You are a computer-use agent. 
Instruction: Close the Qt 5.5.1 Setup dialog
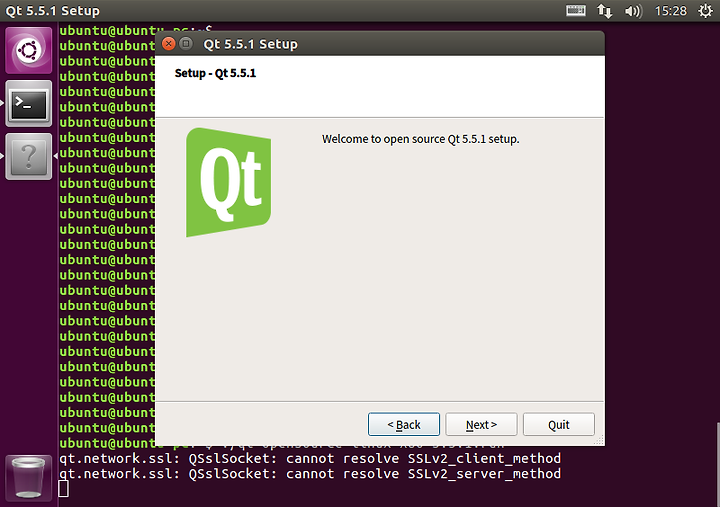tap(169, 44)
